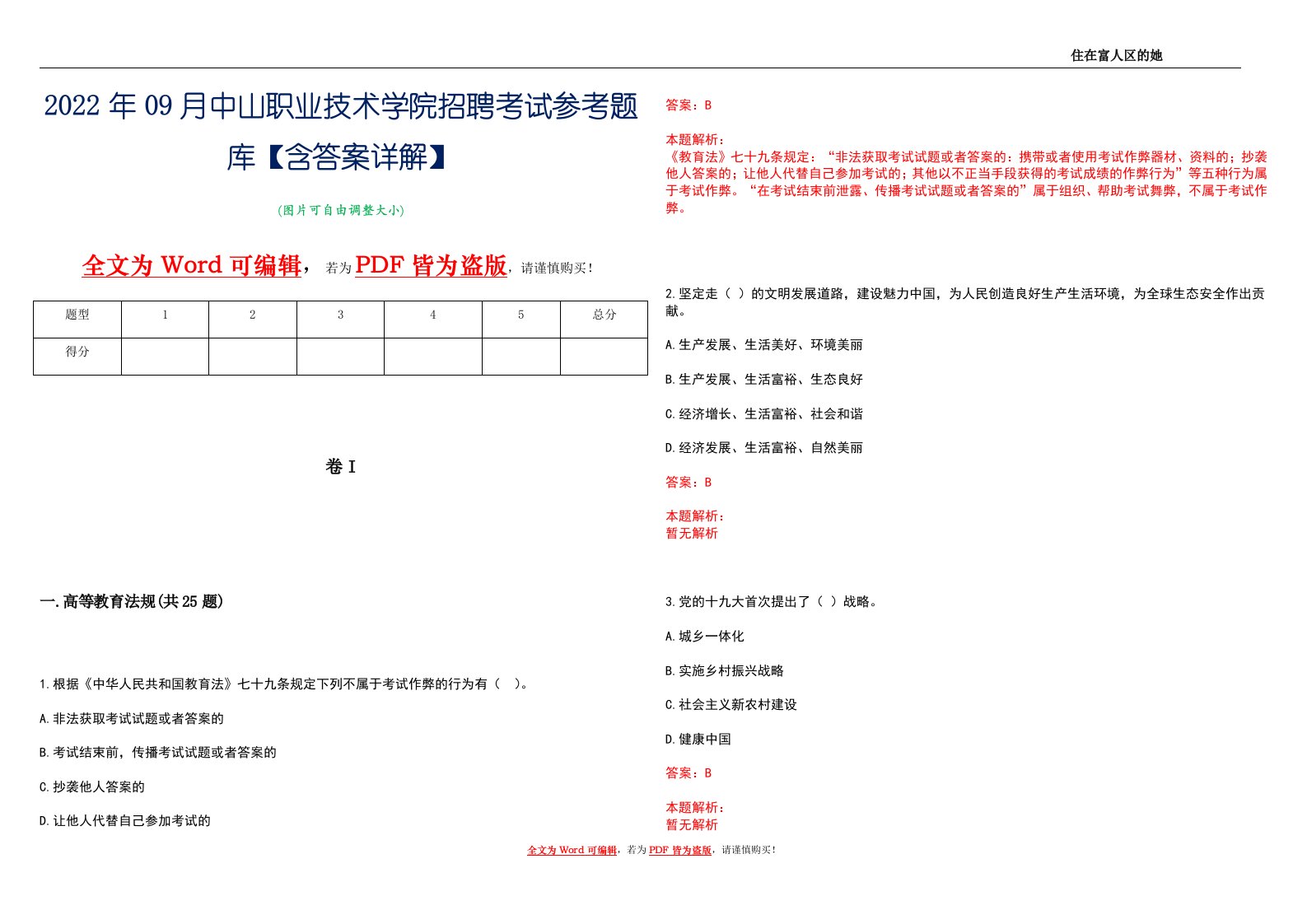1307x924 pixels.
Task: Click footer link 全文为Word可编辑
Action: 572,850
